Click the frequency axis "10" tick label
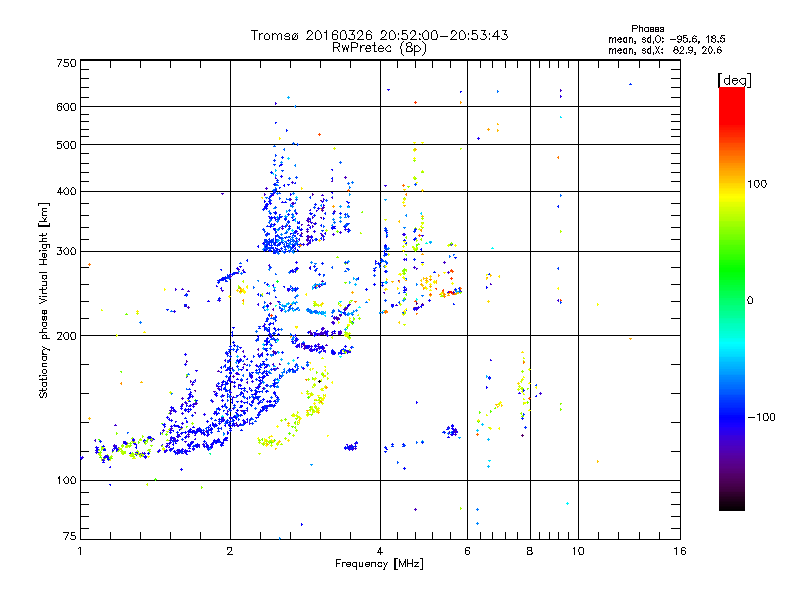This screenshot has width=800, height=600. (x=578, y=551)
